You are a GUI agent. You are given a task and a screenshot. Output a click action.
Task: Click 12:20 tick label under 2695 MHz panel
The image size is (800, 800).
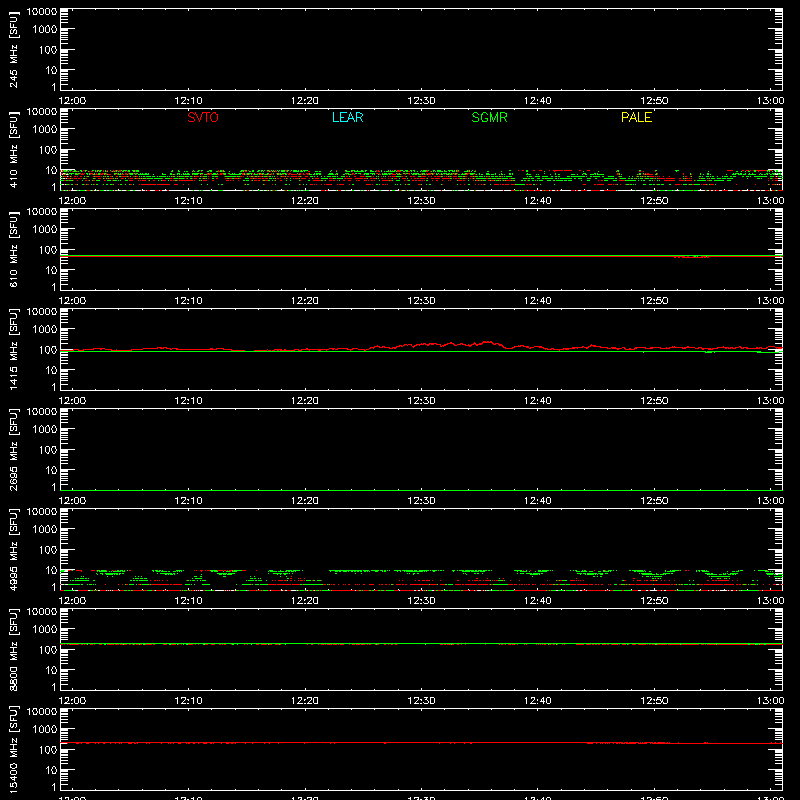point(305,501)
